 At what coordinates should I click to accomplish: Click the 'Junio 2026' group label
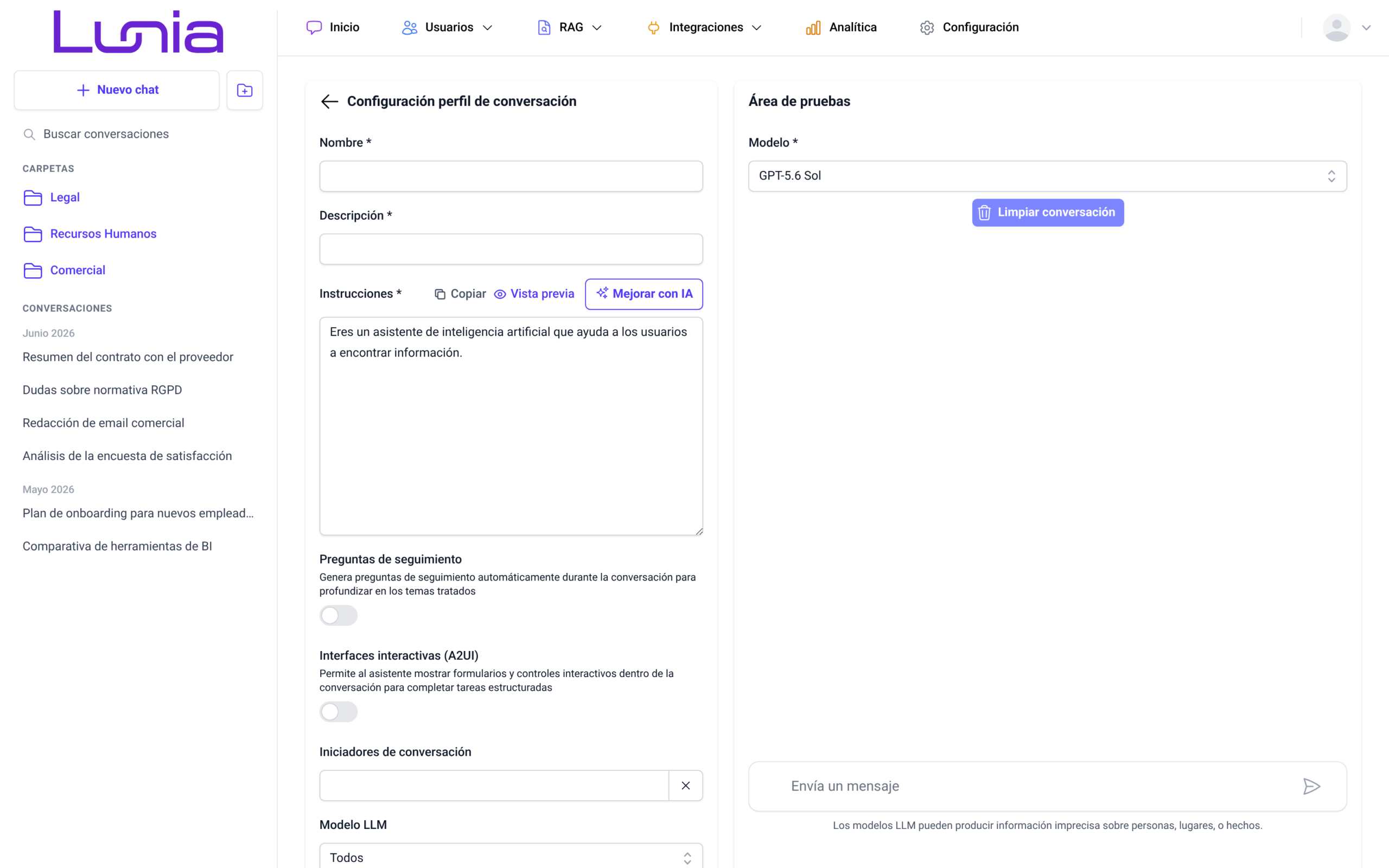[49, 334]
